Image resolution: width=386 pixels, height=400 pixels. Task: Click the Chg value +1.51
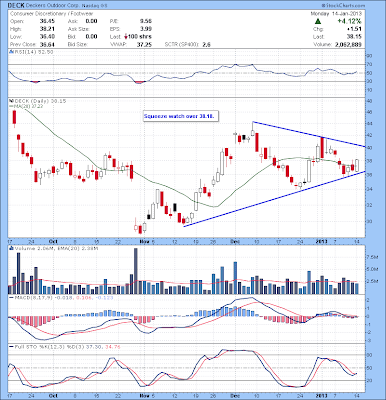click(x=354, y=29)
